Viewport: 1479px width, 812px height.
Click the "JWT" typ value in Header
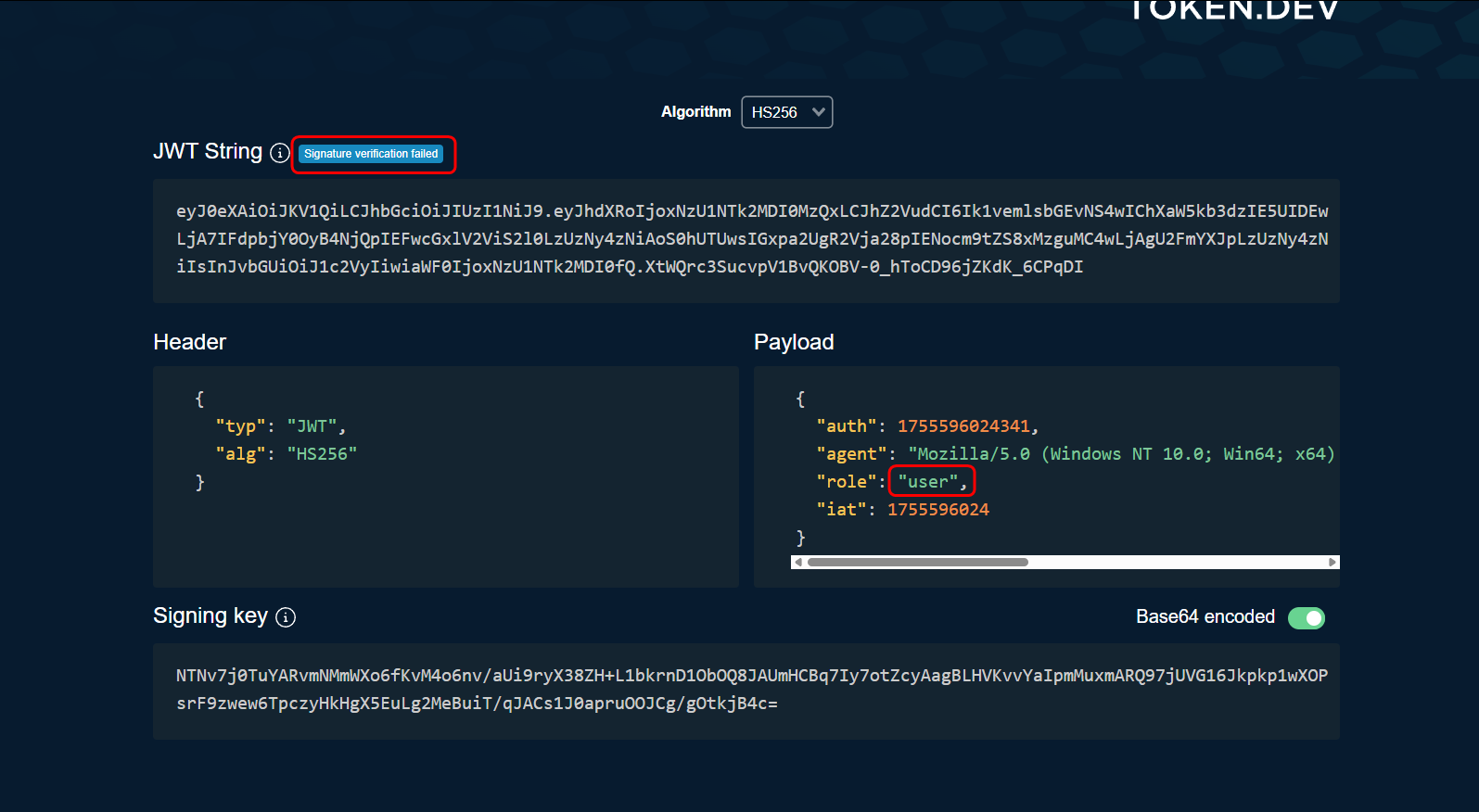(312, 426)
